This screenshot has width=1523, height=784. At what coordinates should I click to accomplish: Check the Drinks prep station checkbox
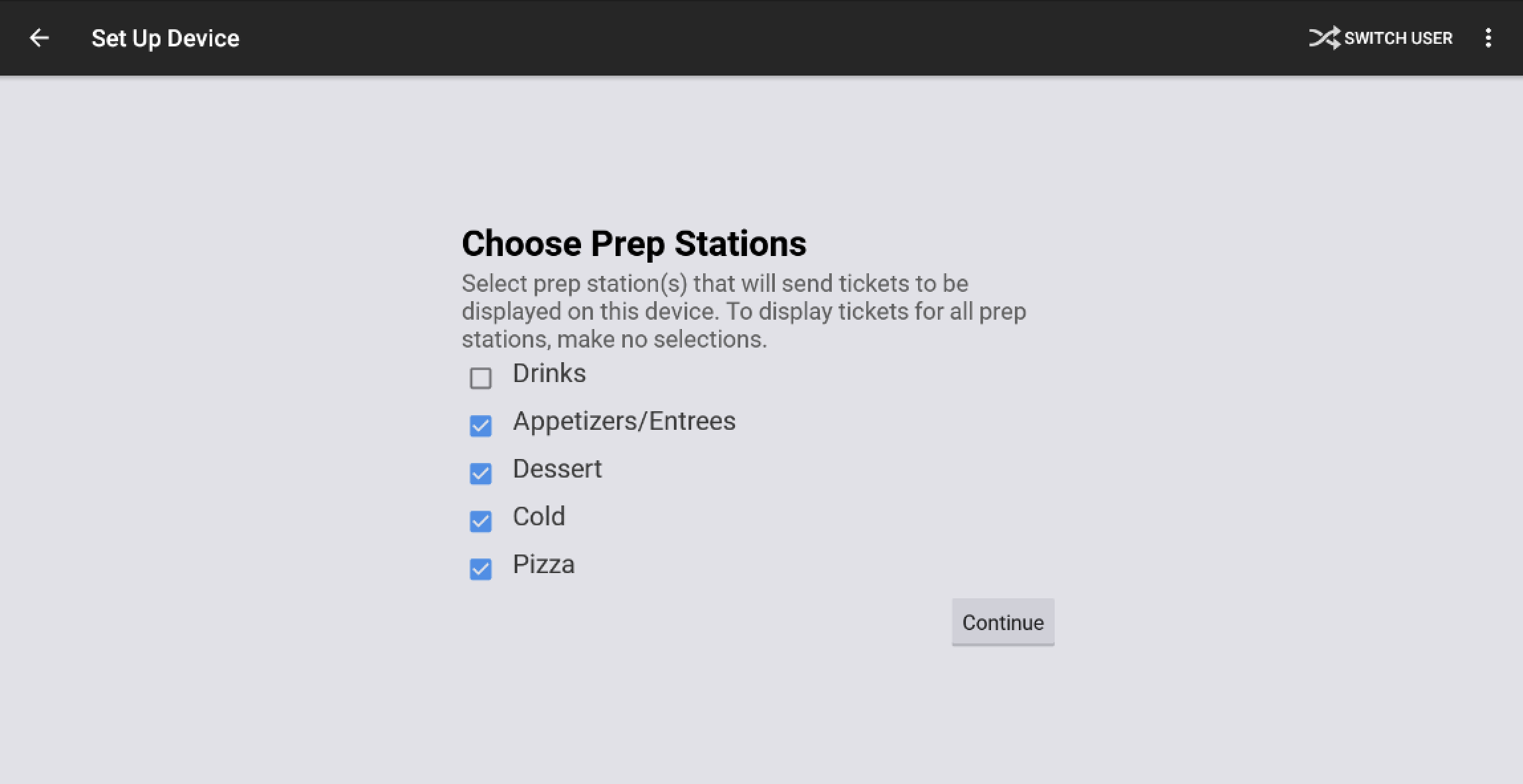point(480,377)
